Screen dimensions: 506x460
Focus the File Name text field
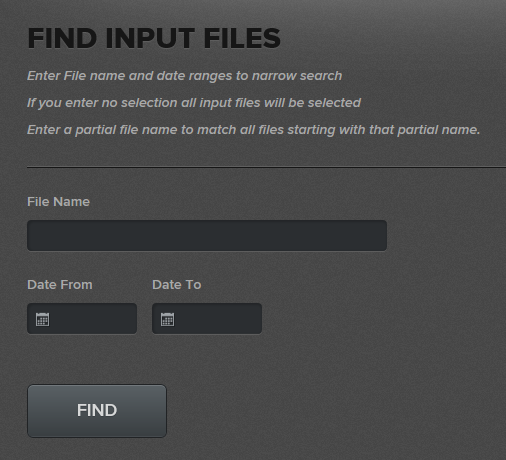tap(207, 235)
